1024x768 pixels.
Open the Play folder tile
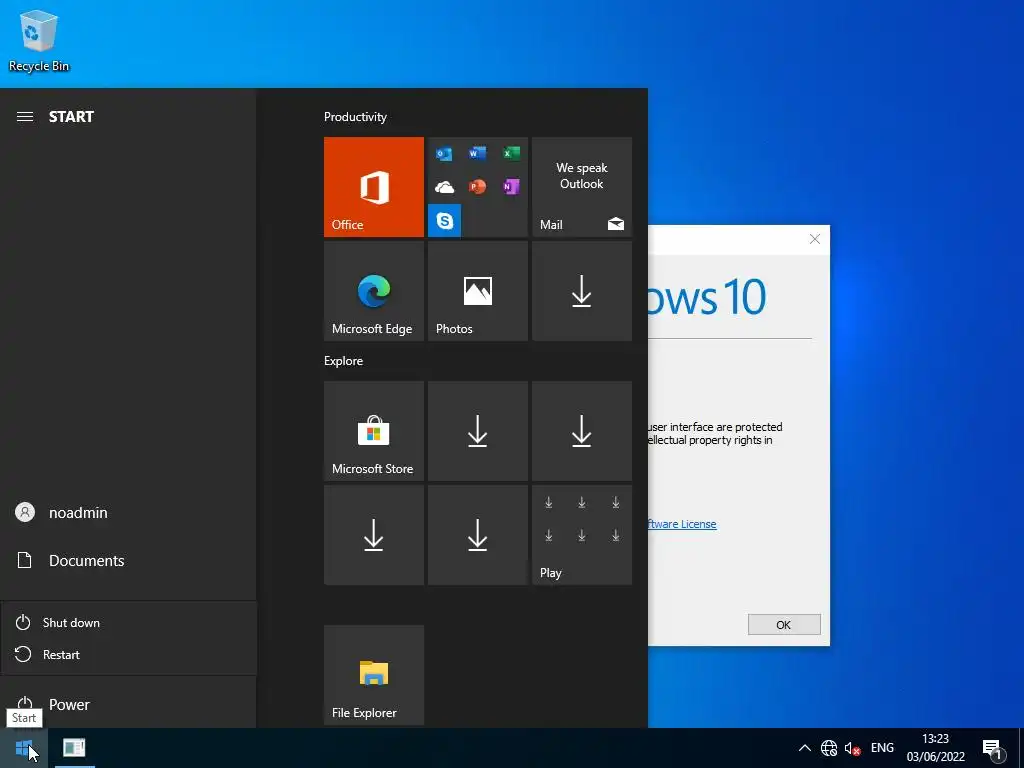pos(582,535)
